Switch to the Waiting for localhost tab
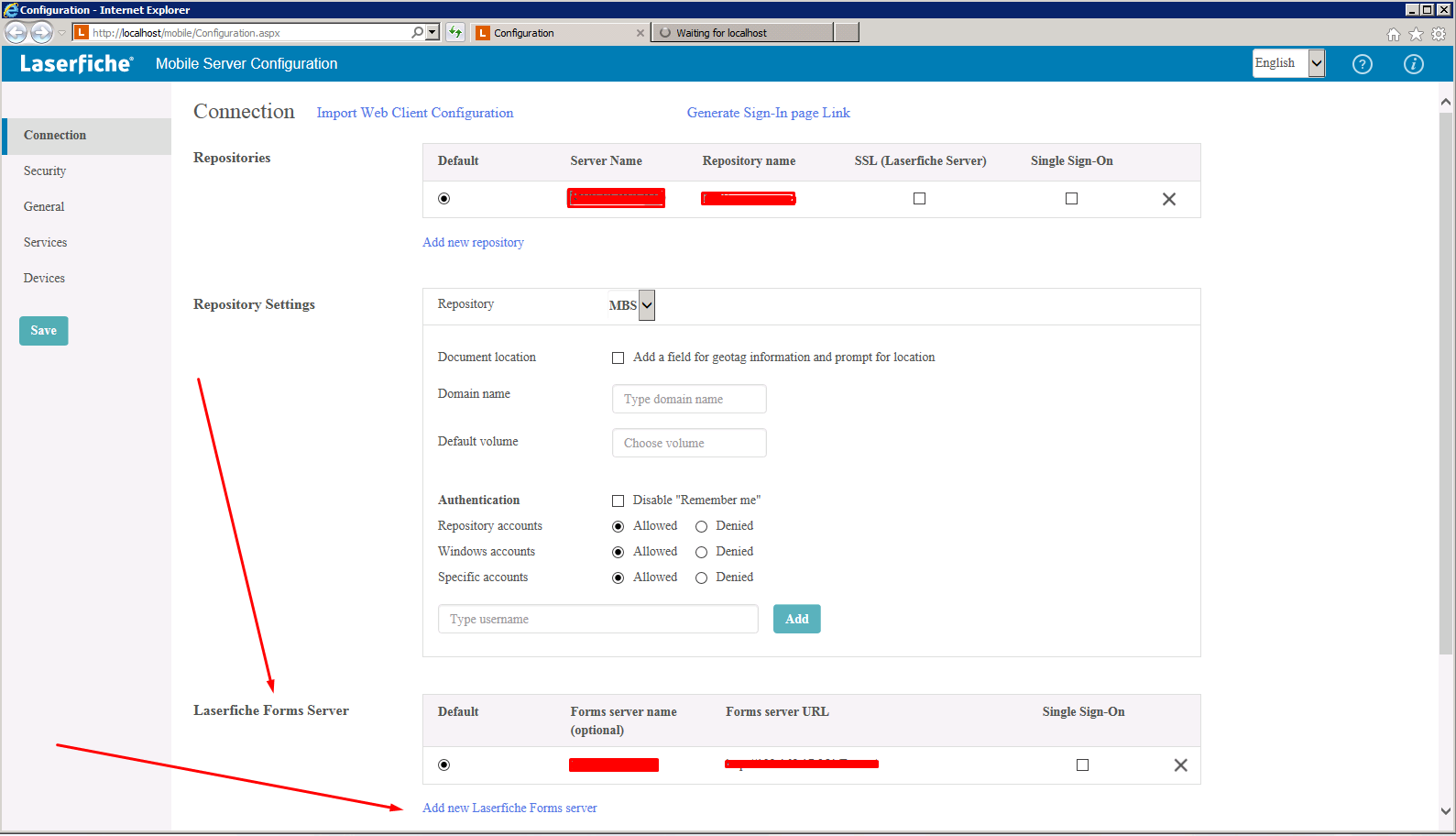The height and width of the screenshot is (836, 1456). 743,33
